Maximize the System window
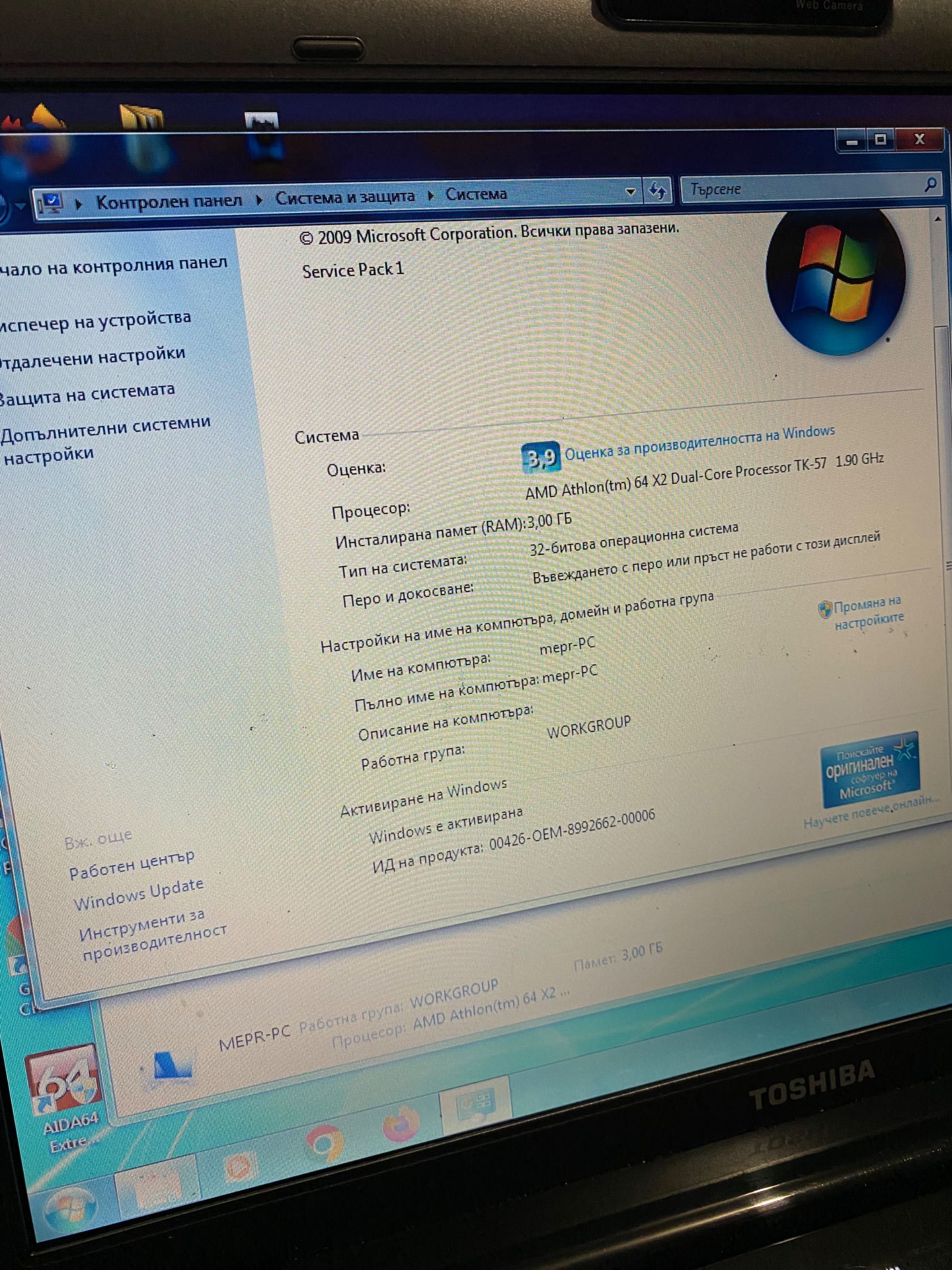This screenshot has height=1270, width=952. [x=881, y=140]
